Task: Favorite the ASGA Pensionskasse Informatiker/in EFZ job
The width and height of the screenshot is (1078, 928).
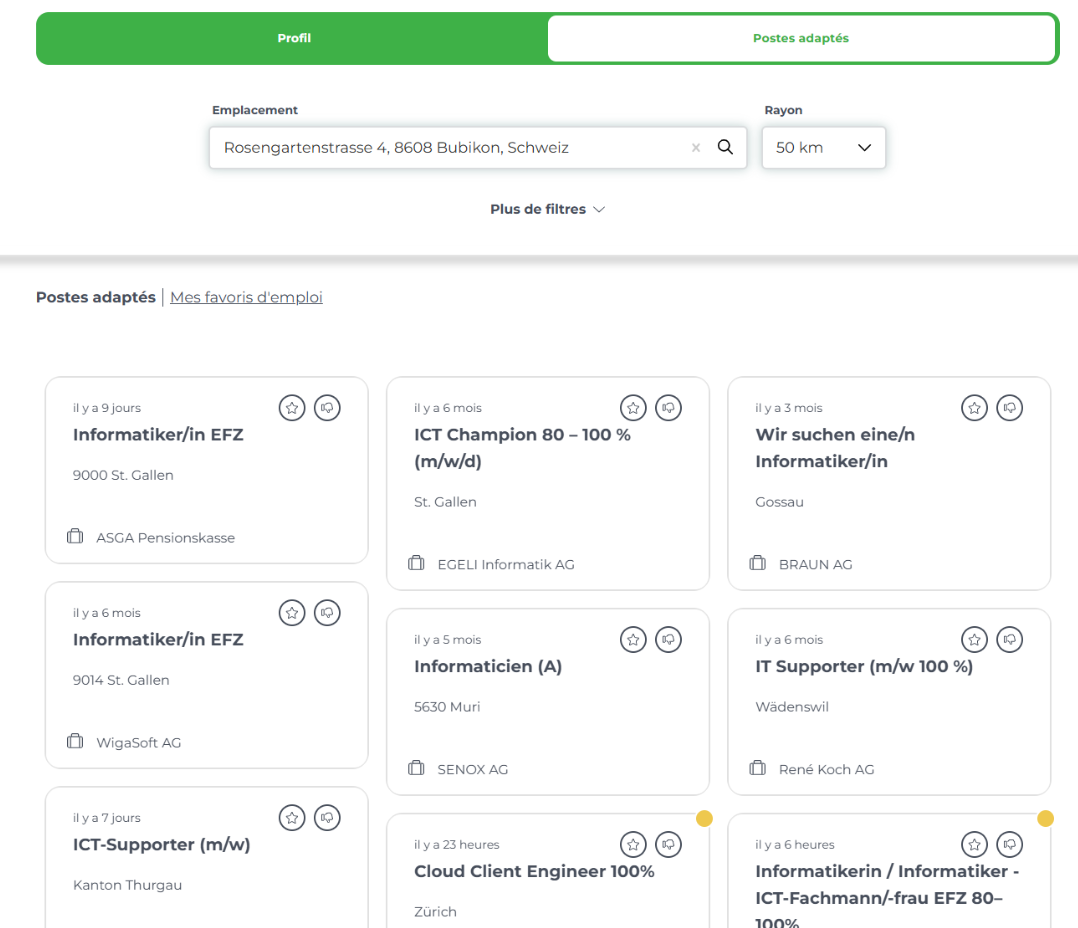Action: [292, 408]
